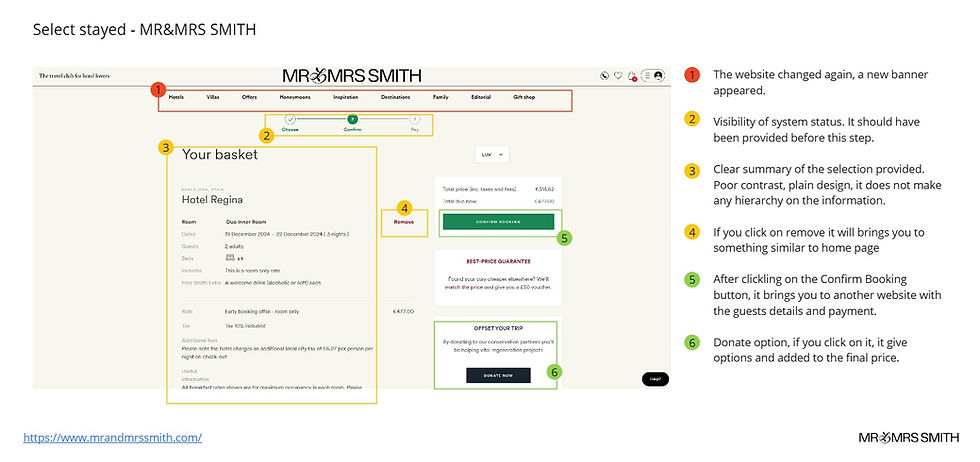Click the bed icon in Beds row
This screenshot has width=980, height=462.
click(230, 258)
